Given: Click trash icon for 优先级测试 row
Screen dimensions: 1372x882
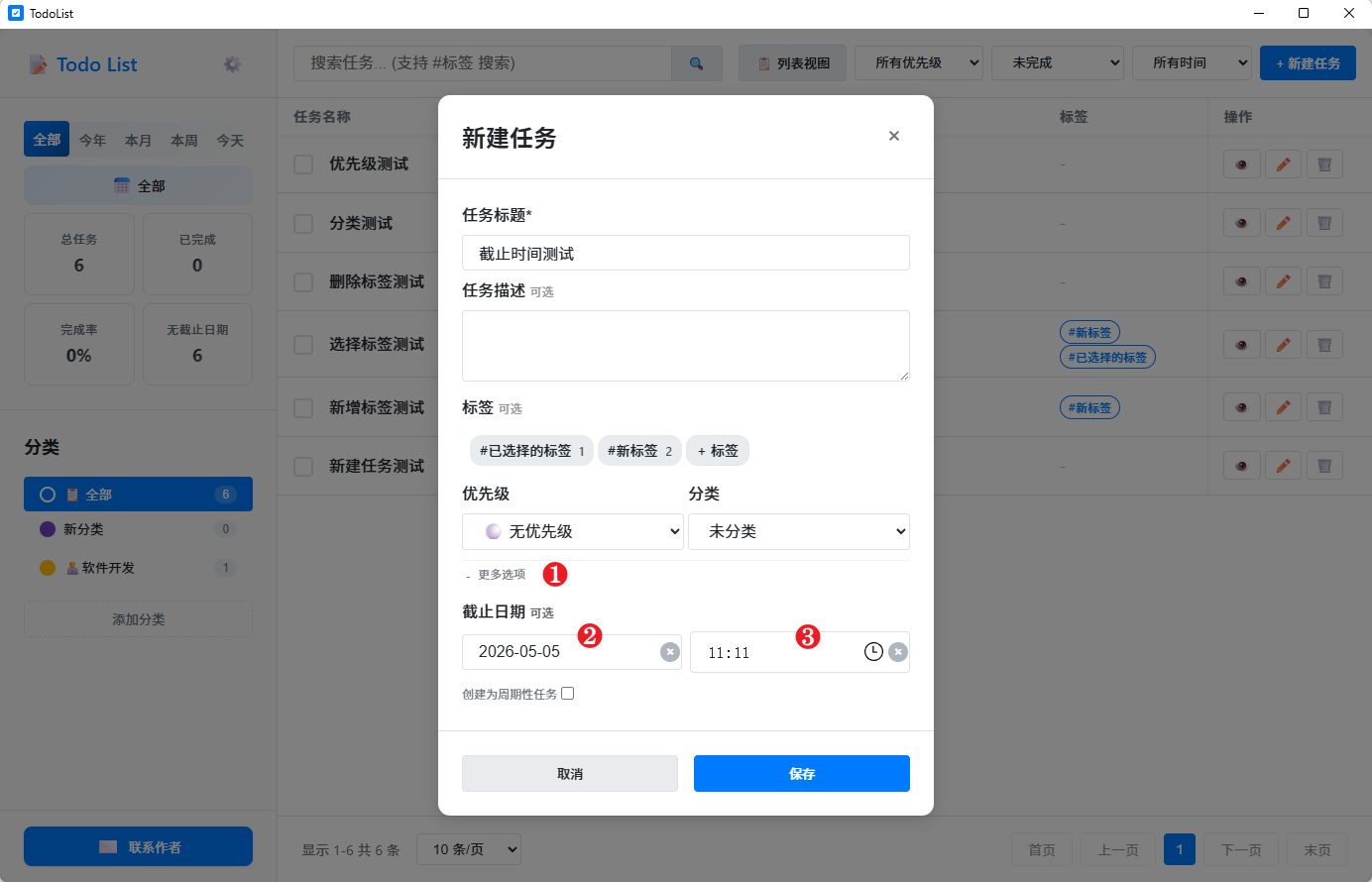Looking at the screenshot, I should click(1324, 165).
